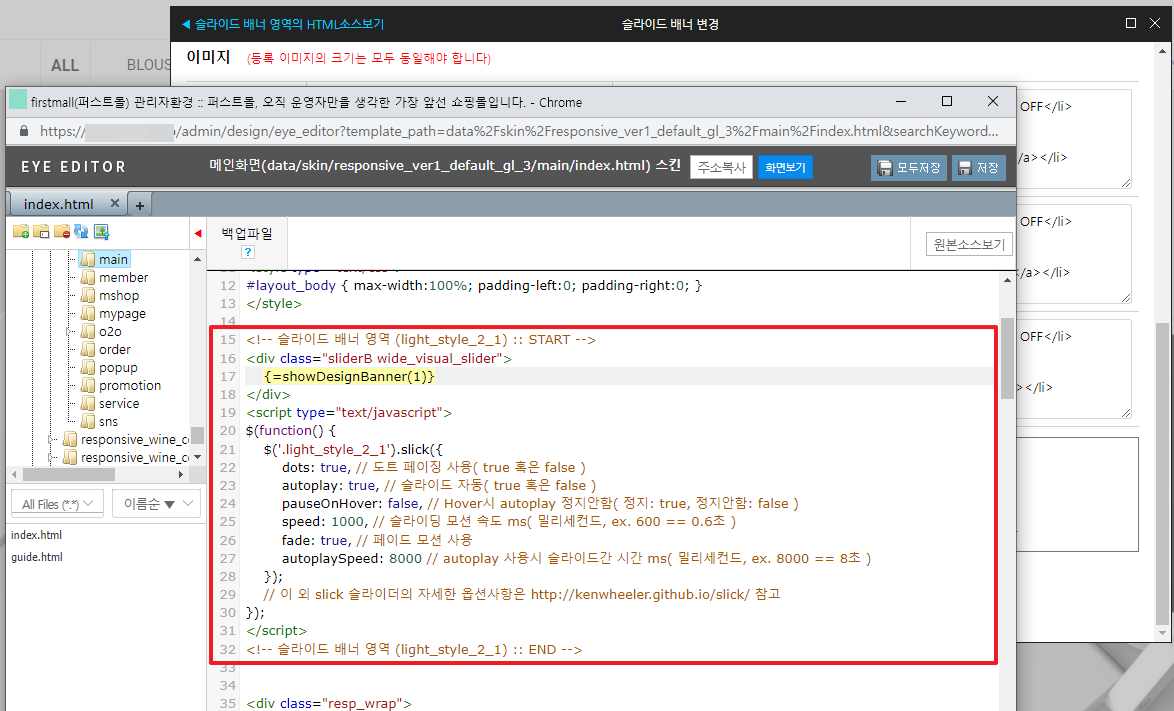Select the mypage folder
The width and height of the screenshot is (1174, 711).
point(122,314)
